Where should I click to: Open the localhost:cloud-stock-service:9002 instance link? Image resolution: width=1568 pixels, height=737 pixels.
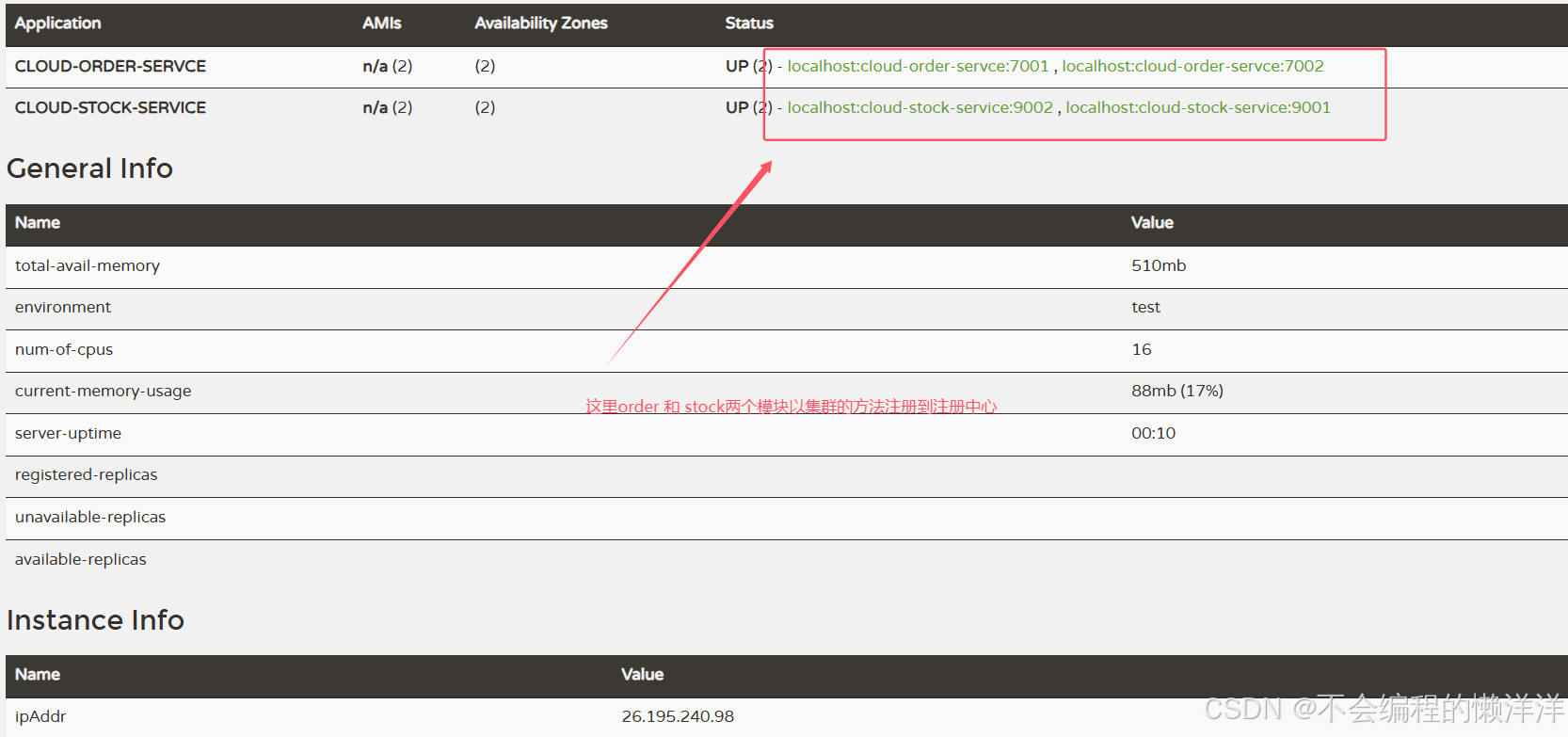pos(920,107)
